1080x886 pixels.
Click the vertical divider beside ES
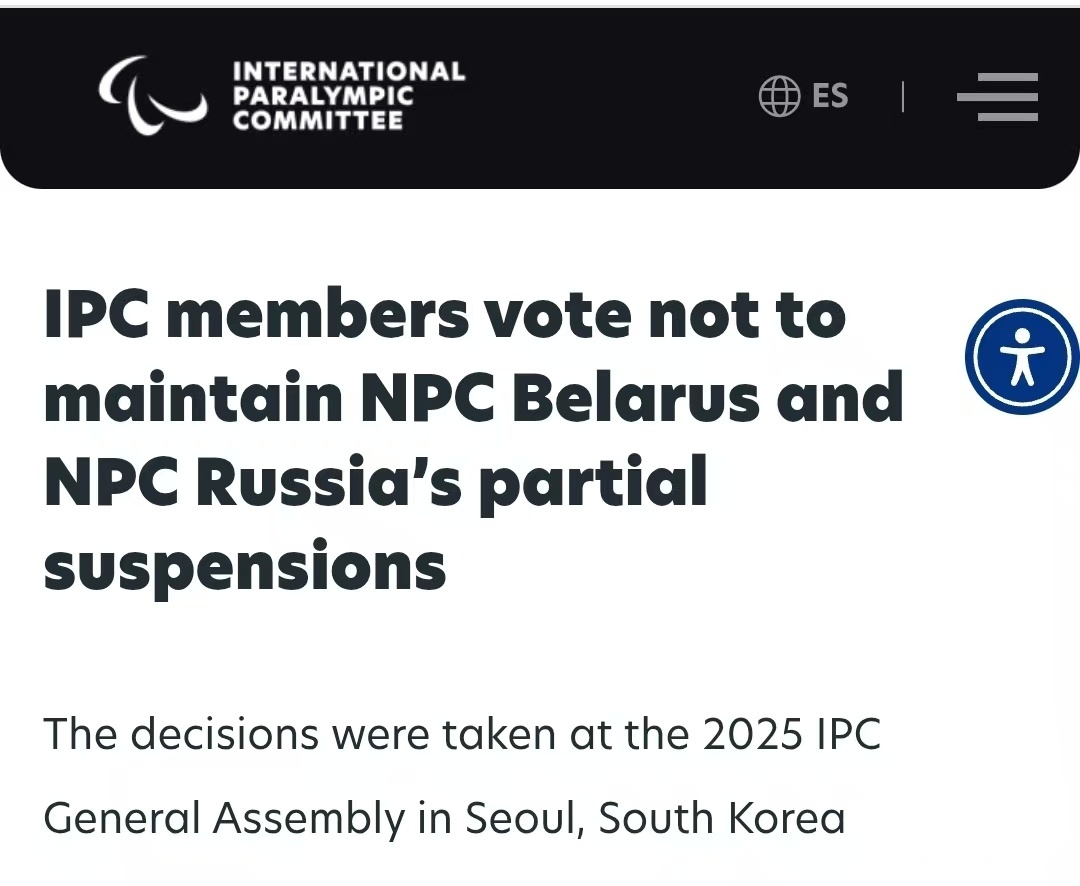(903, 97)
